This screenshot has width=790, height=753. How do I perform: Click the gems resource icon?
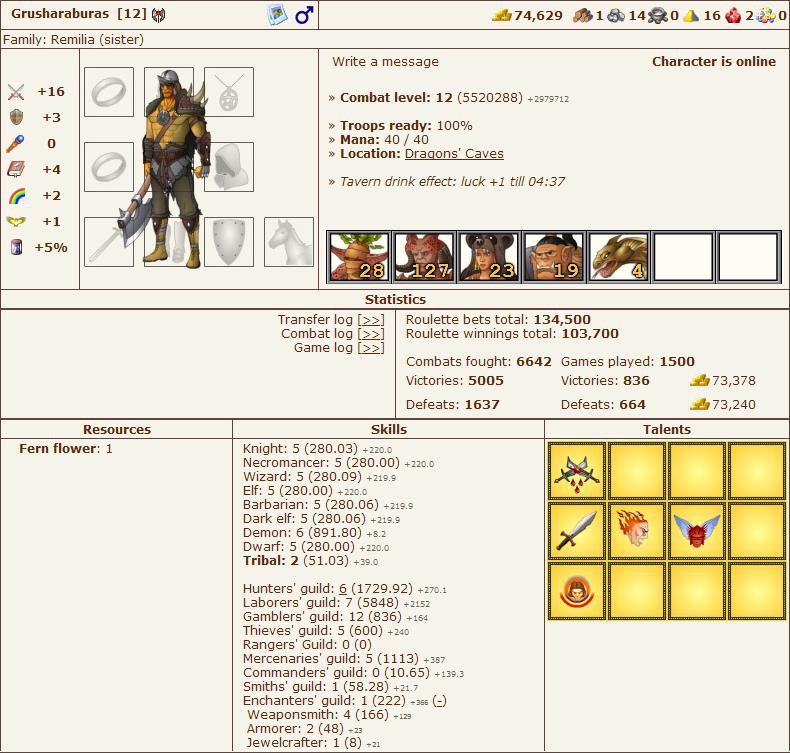(766, 16)
